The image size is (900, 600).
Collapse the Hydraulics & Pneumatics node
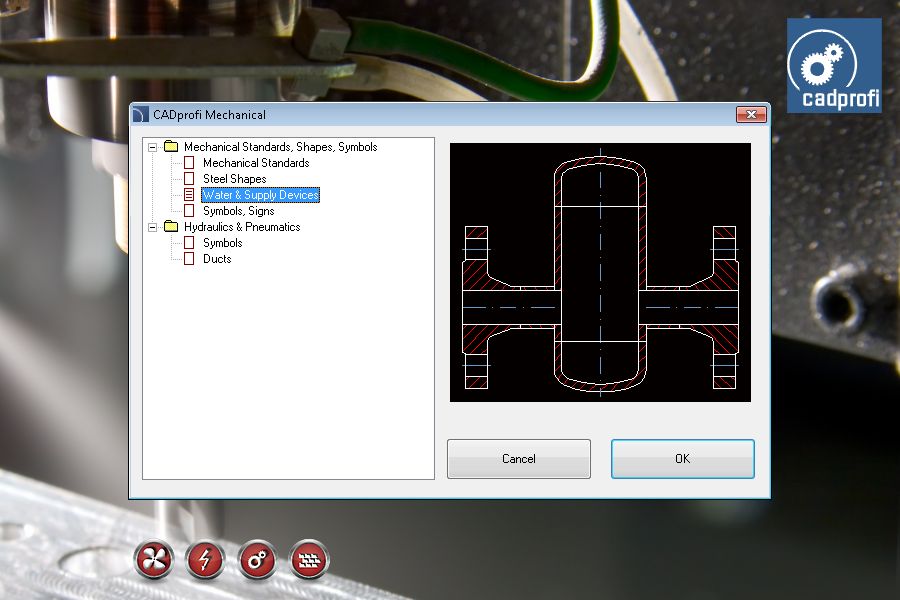click(153, 227)
